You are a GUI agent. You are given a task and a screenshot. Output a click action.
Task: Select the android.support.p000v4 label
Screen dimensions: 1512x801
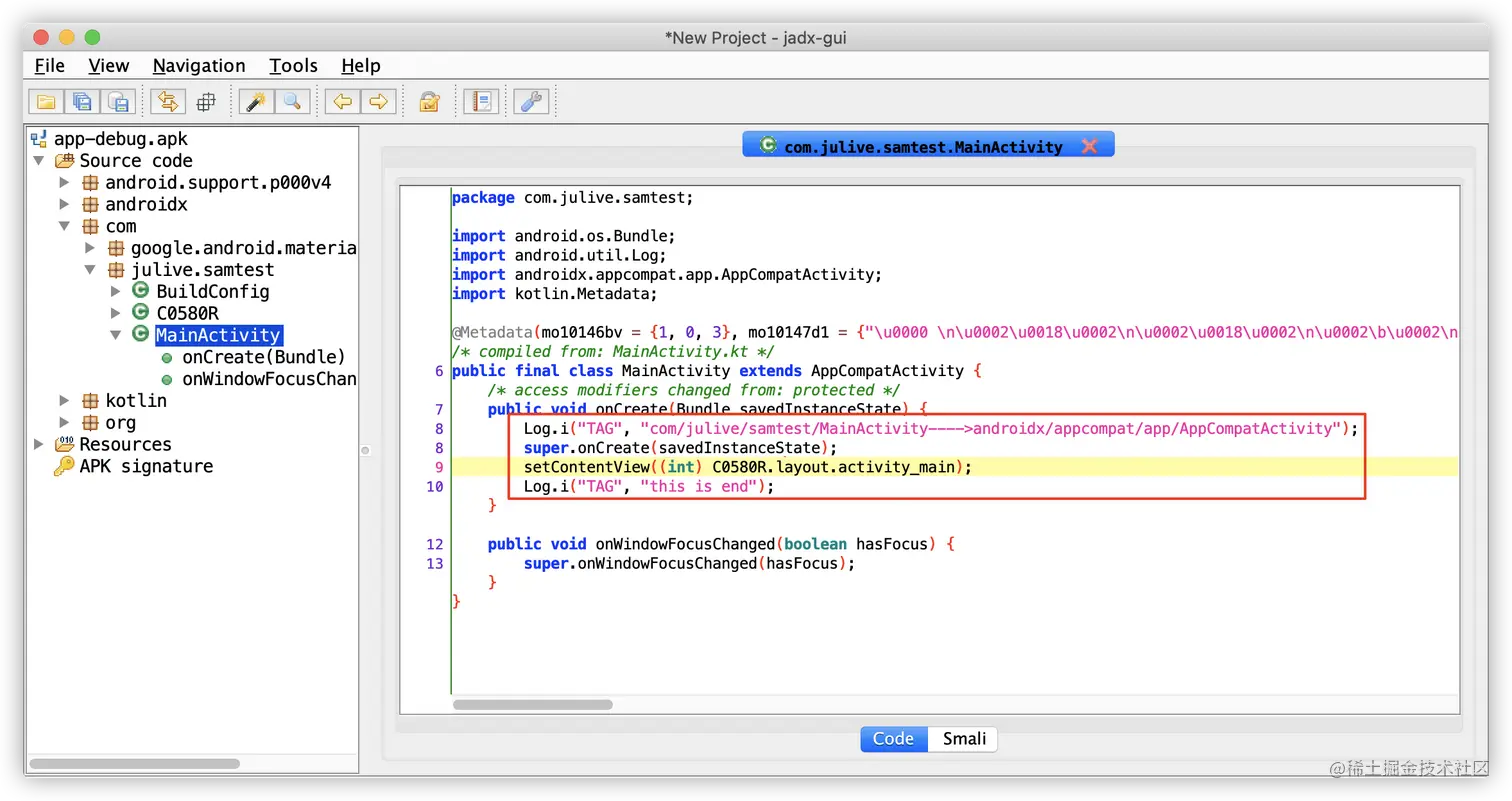[218, 182]
